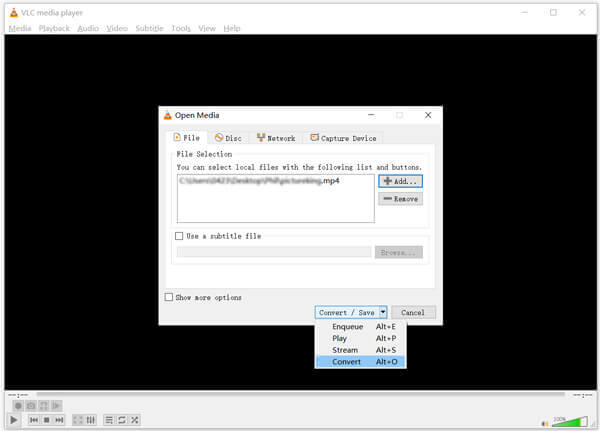Switch to the Network tab

pyautogui.click(x=276, y=138)
